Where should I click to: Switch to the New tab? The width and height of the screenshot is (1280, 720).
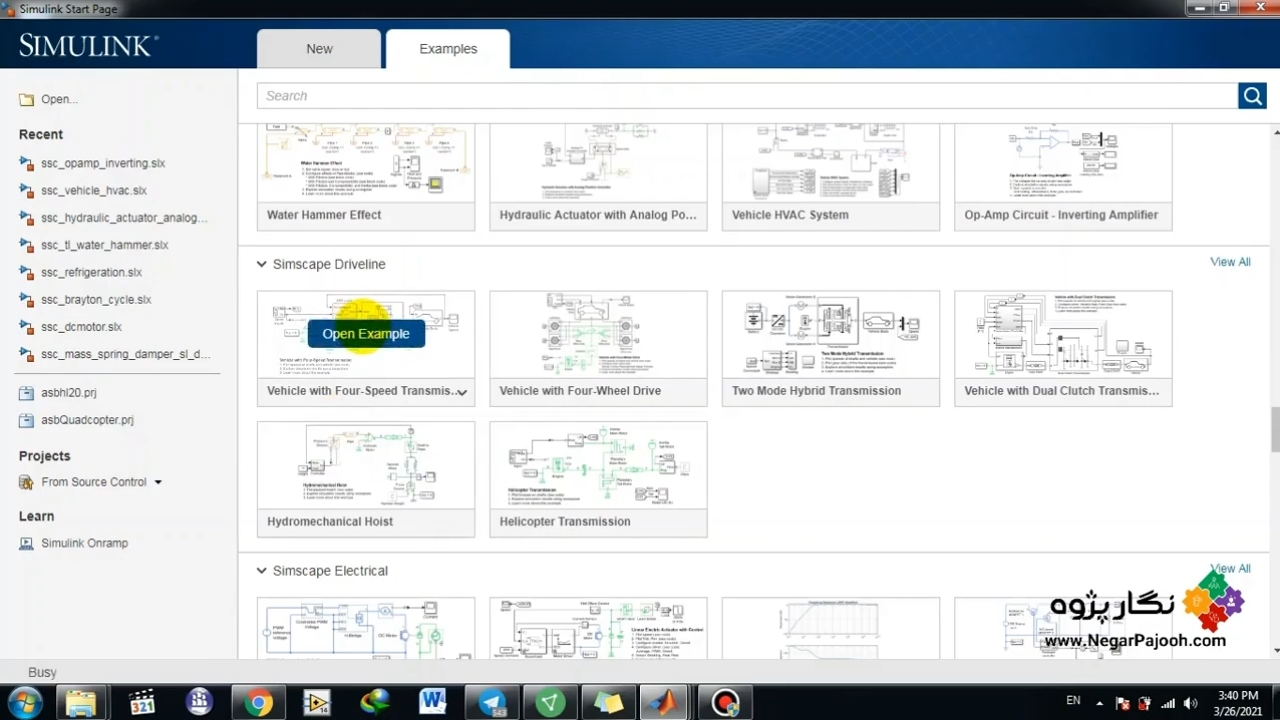319,49
